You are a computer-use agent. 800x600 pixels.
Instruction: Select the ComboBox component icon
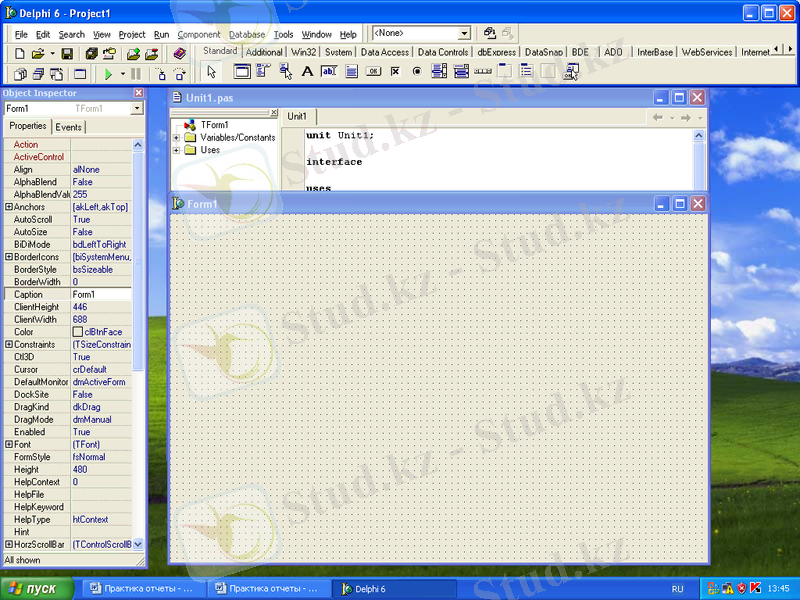(x=461, y=71)
